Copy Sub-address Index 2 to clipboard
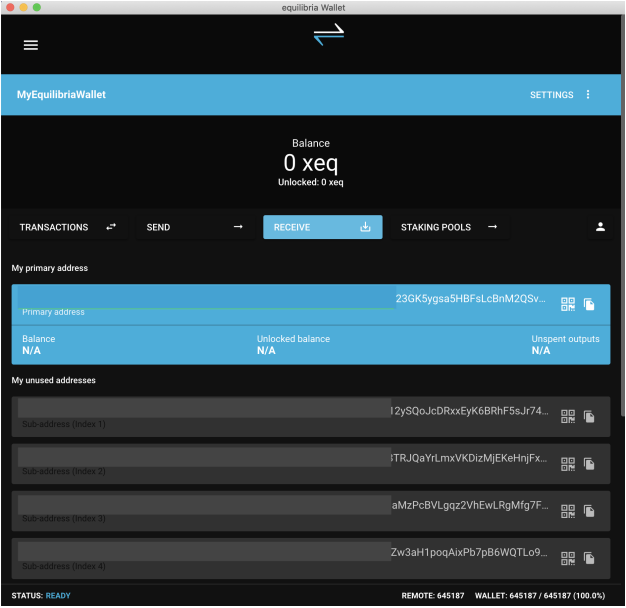This screenshot has width=626, height=608. click(590, 464)
